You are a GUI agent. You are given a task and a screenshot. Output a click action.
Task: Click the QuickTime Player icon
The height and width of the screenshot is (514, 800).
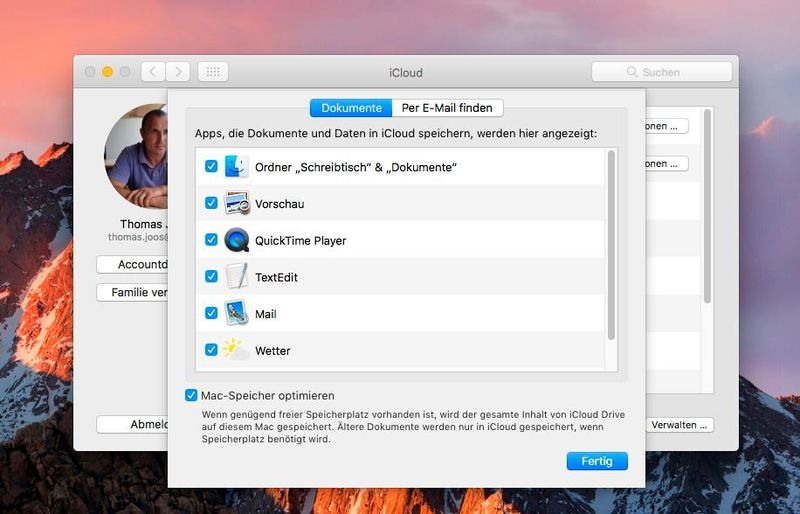click(237, 240)
